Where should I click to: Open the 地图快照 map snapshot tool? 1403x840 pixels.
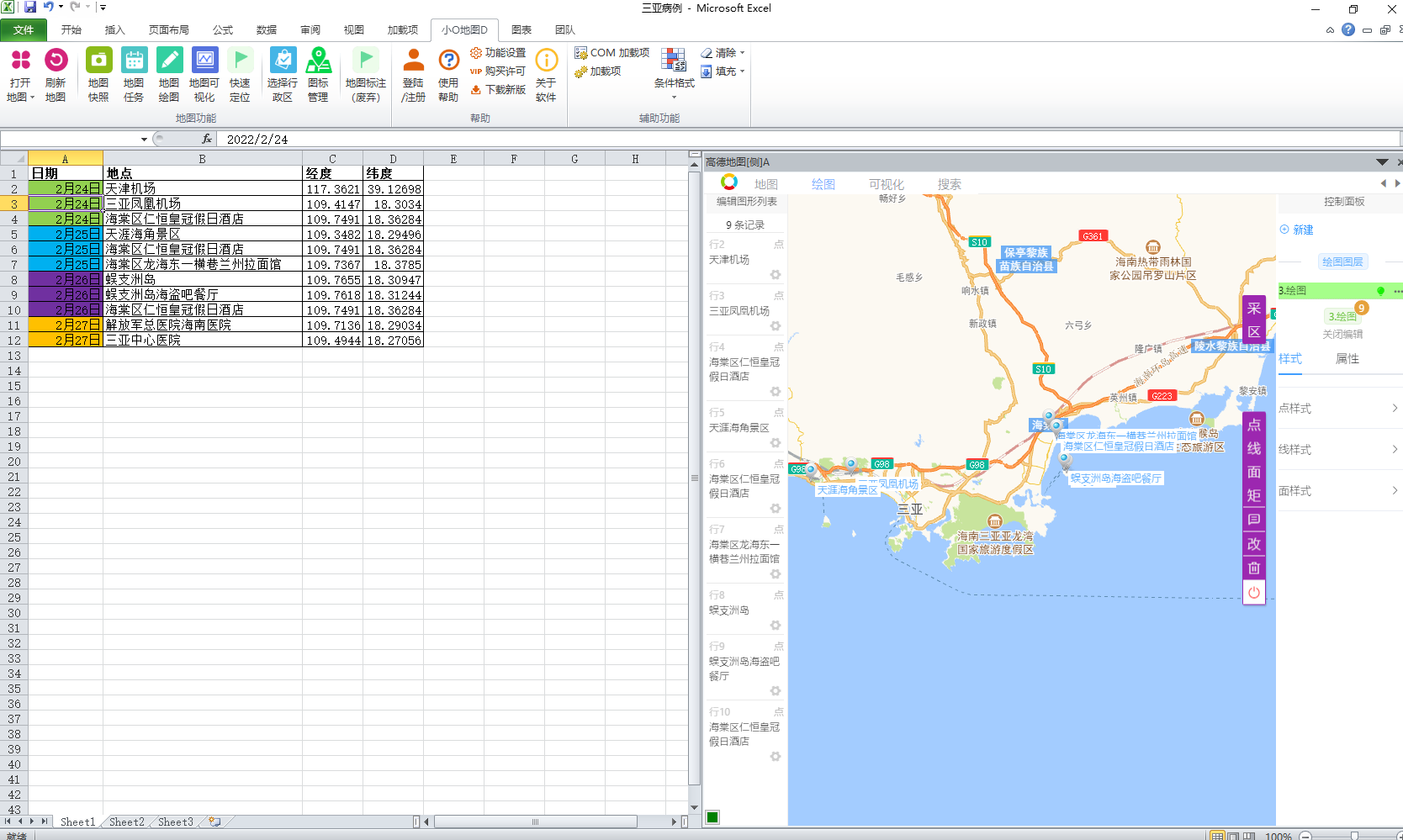pyautogui.click(x=98, y=61)
